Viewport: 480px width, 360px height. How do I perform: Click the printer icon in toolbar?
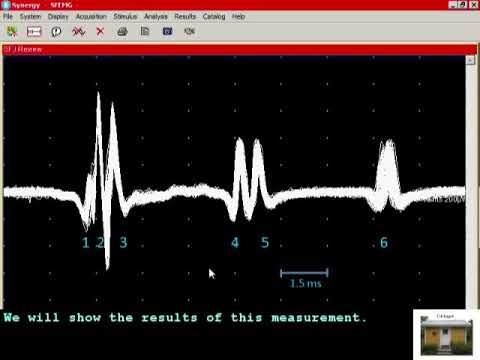tap(122, 32)
